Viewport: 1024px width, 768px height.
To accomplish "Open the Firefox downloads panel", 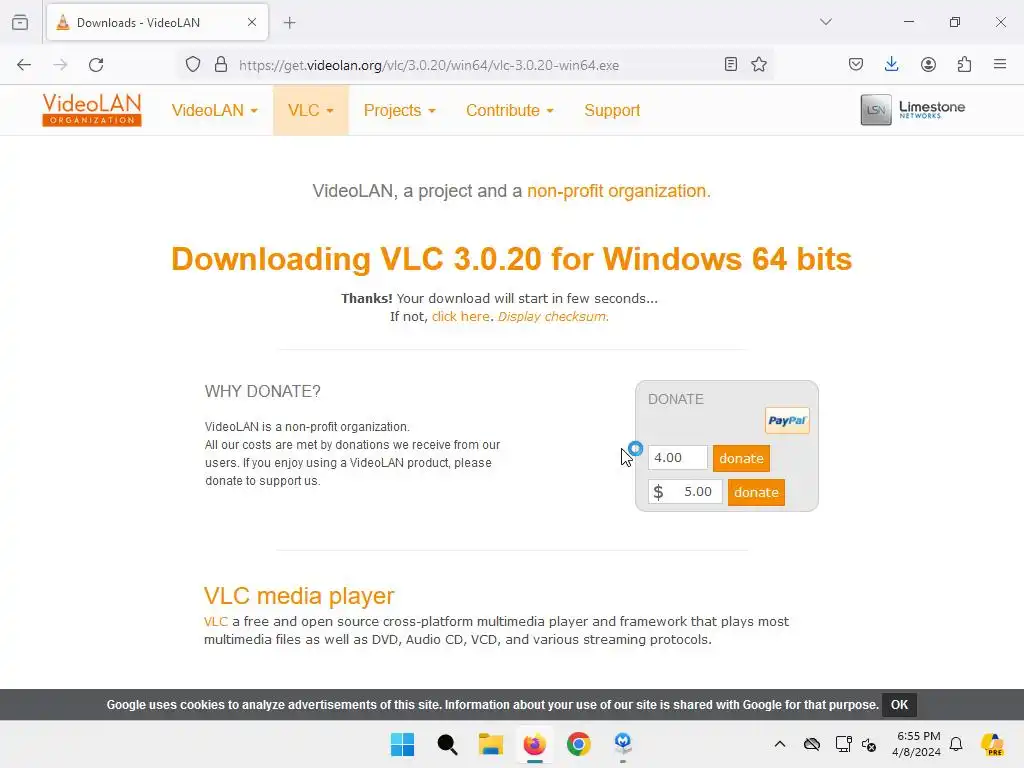I will [x=891, y=65].
